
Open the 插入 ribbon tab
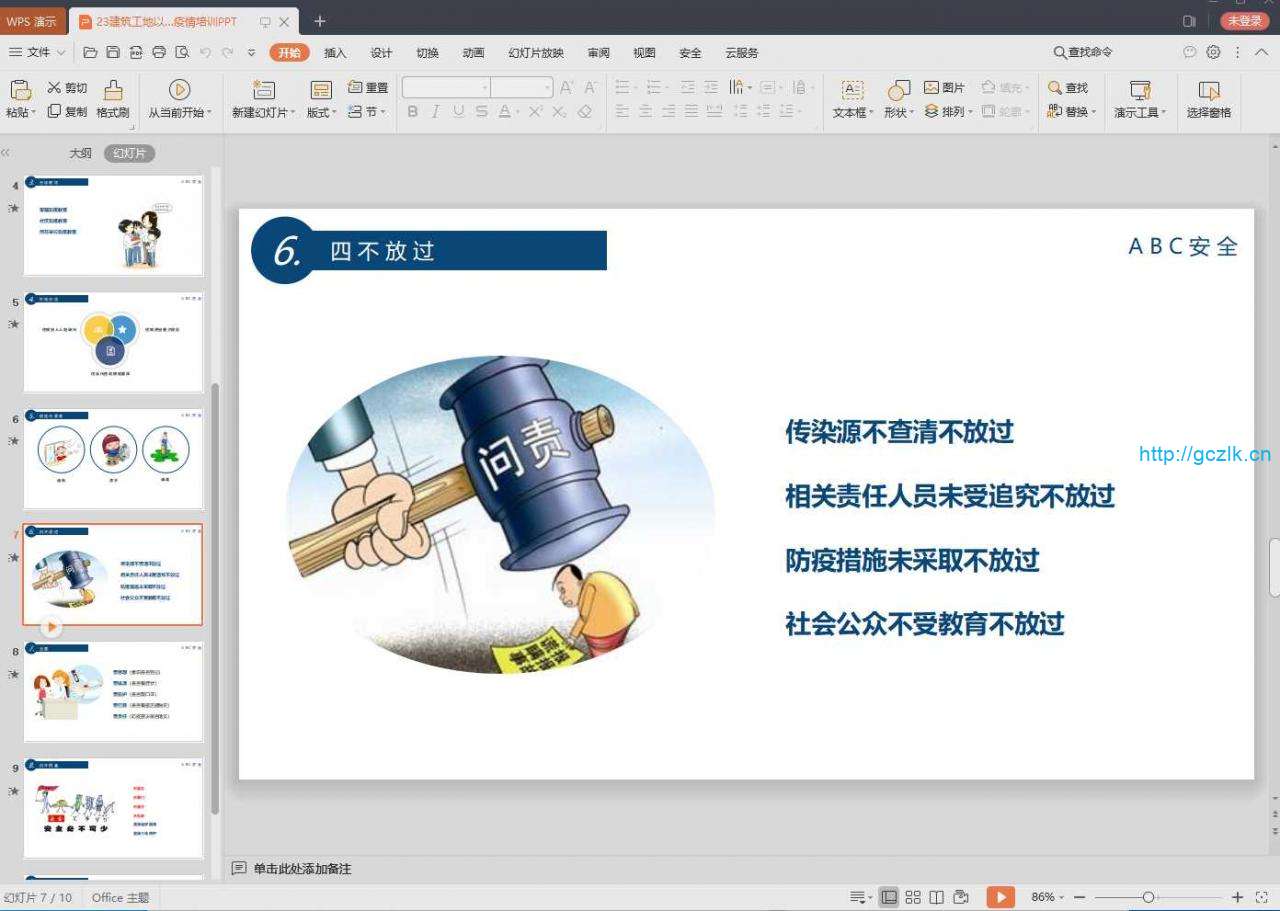coord(335,53)
